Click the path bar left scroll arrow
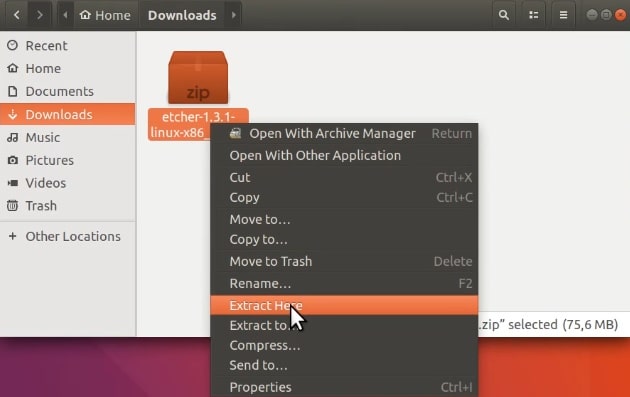Screen dimensions: 630x397 point(65,15)
